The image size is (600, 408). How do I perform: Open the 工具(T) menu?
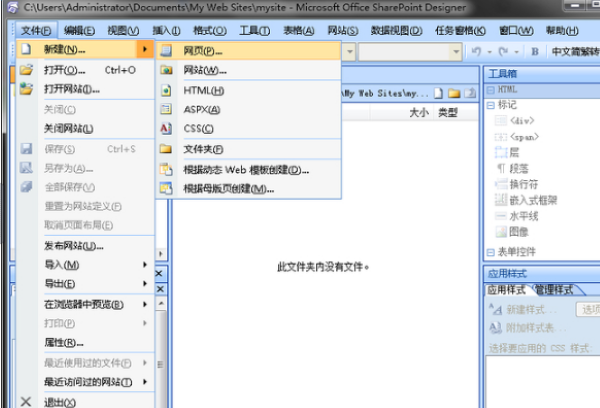(254, 31)
